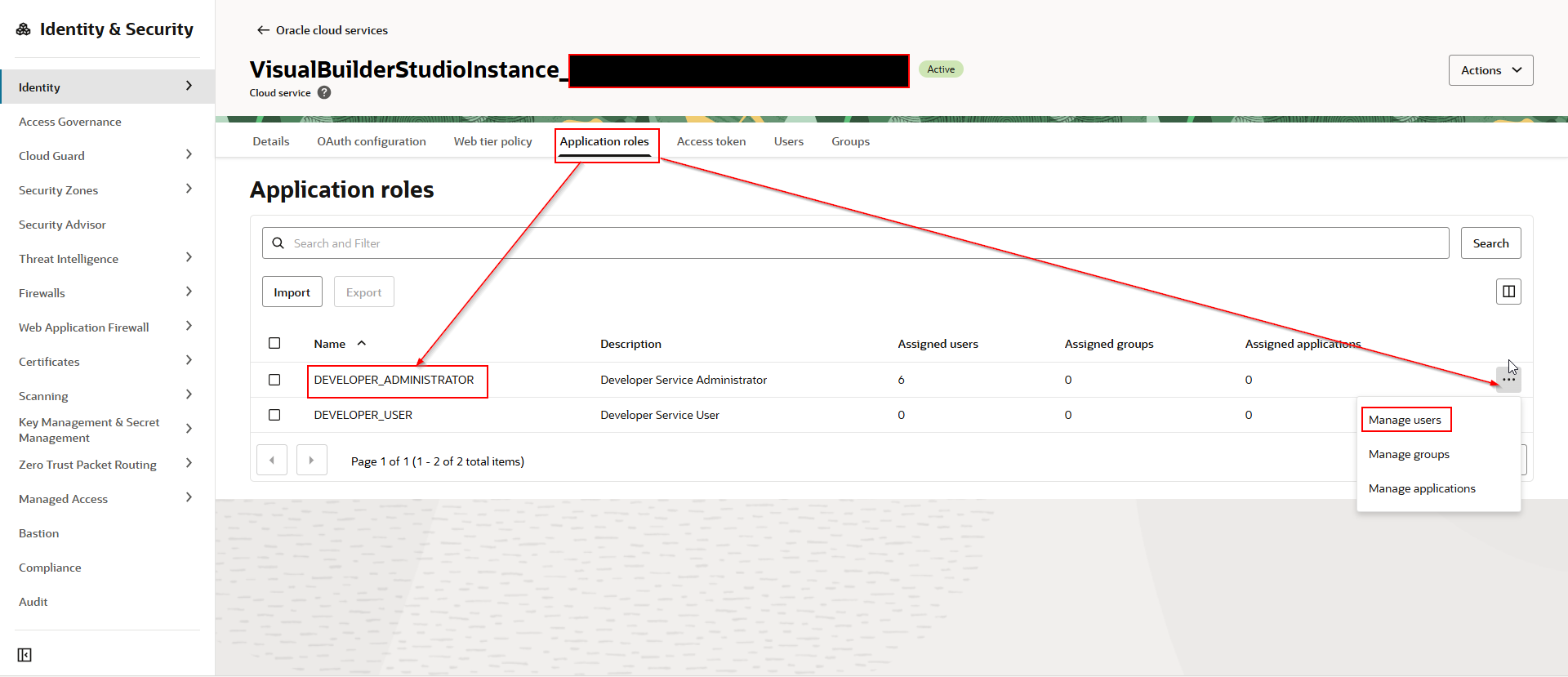1568x677 pixels.
Task: Click assigned users count 6 for DEVELOPER_ADMINISTRATOR
Action: pos(901,380)
